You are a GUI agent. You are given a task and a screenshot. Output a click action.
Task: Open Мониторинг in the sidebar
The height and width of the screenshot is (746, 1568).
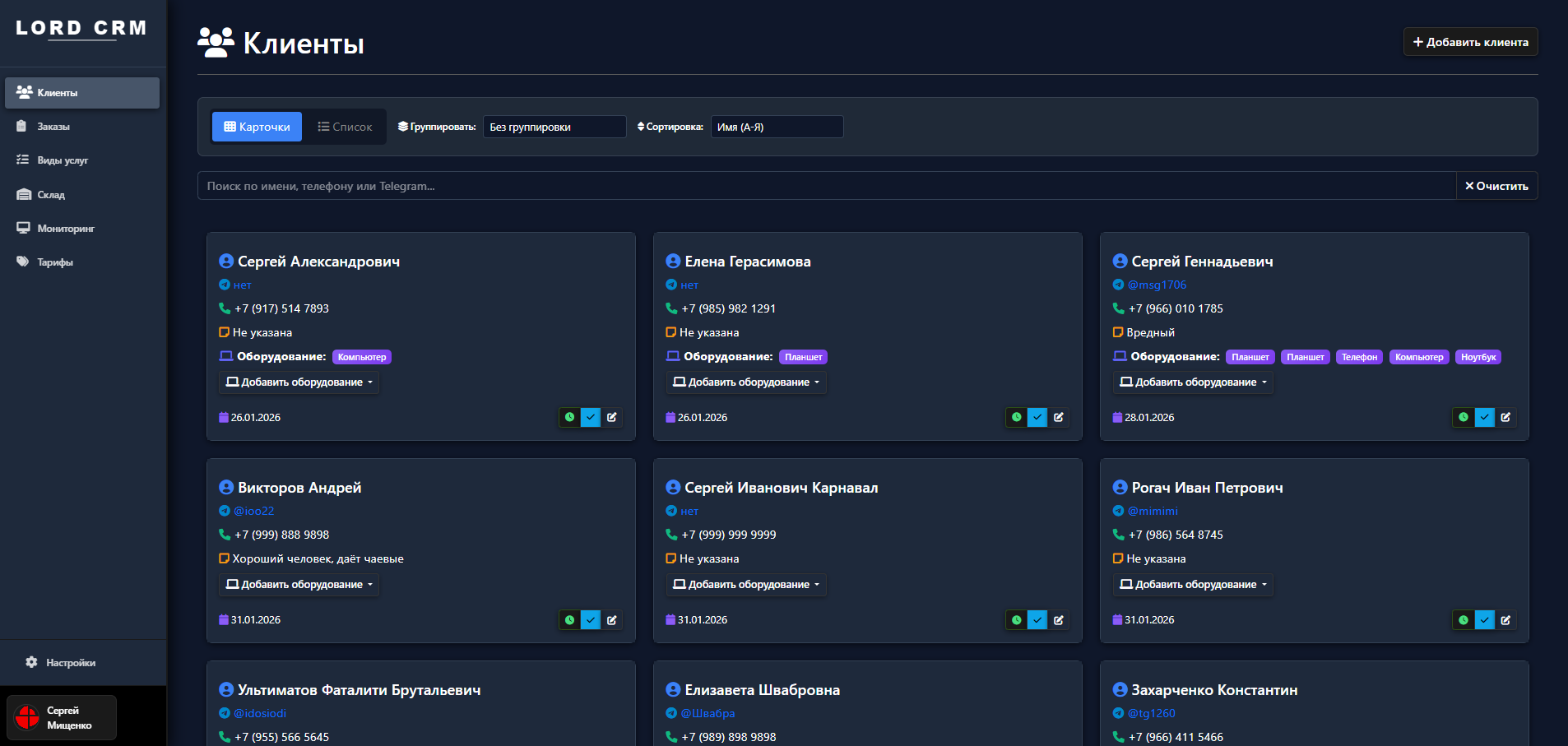66,229
